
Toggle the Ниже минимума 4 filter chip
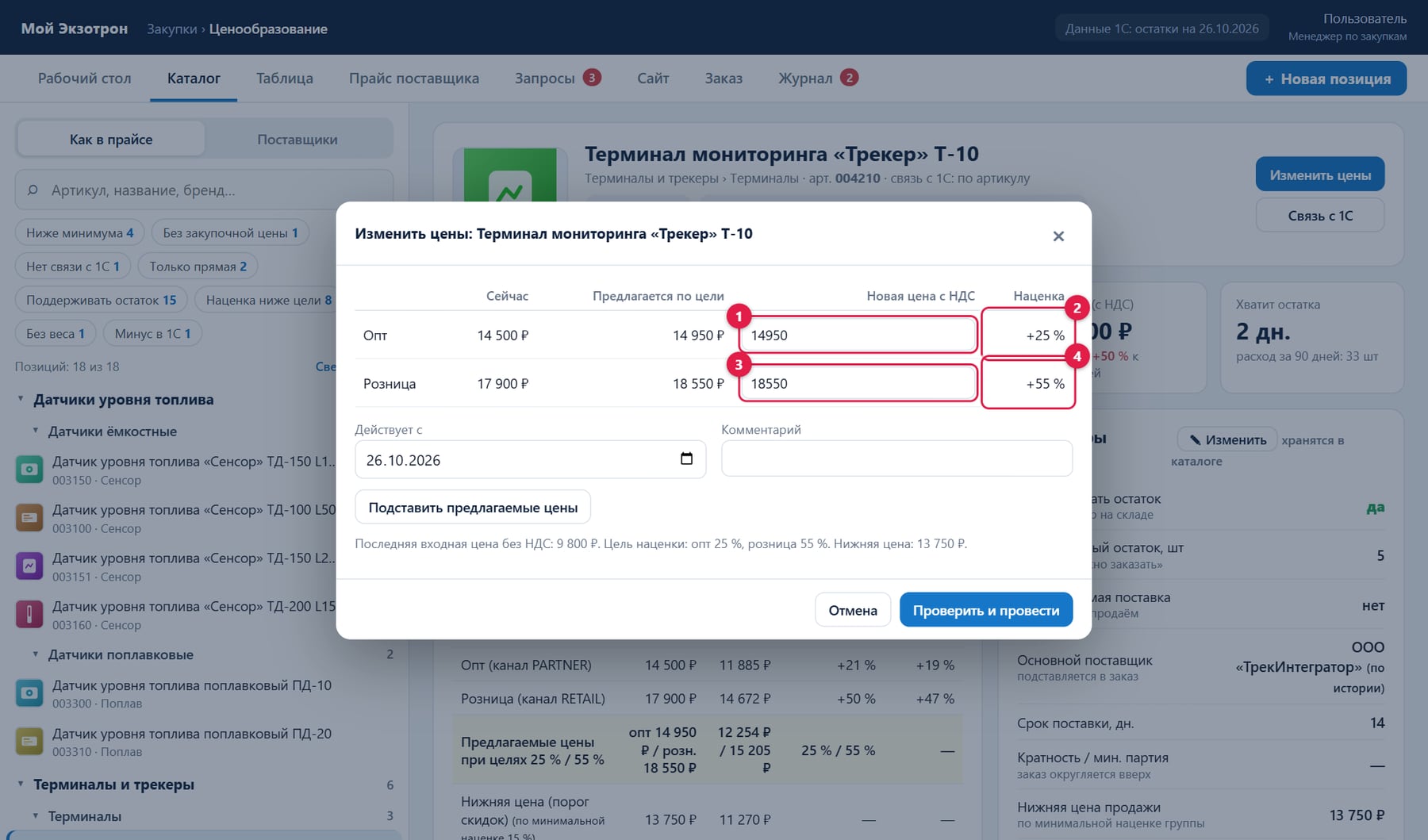(x=79, y=232)
